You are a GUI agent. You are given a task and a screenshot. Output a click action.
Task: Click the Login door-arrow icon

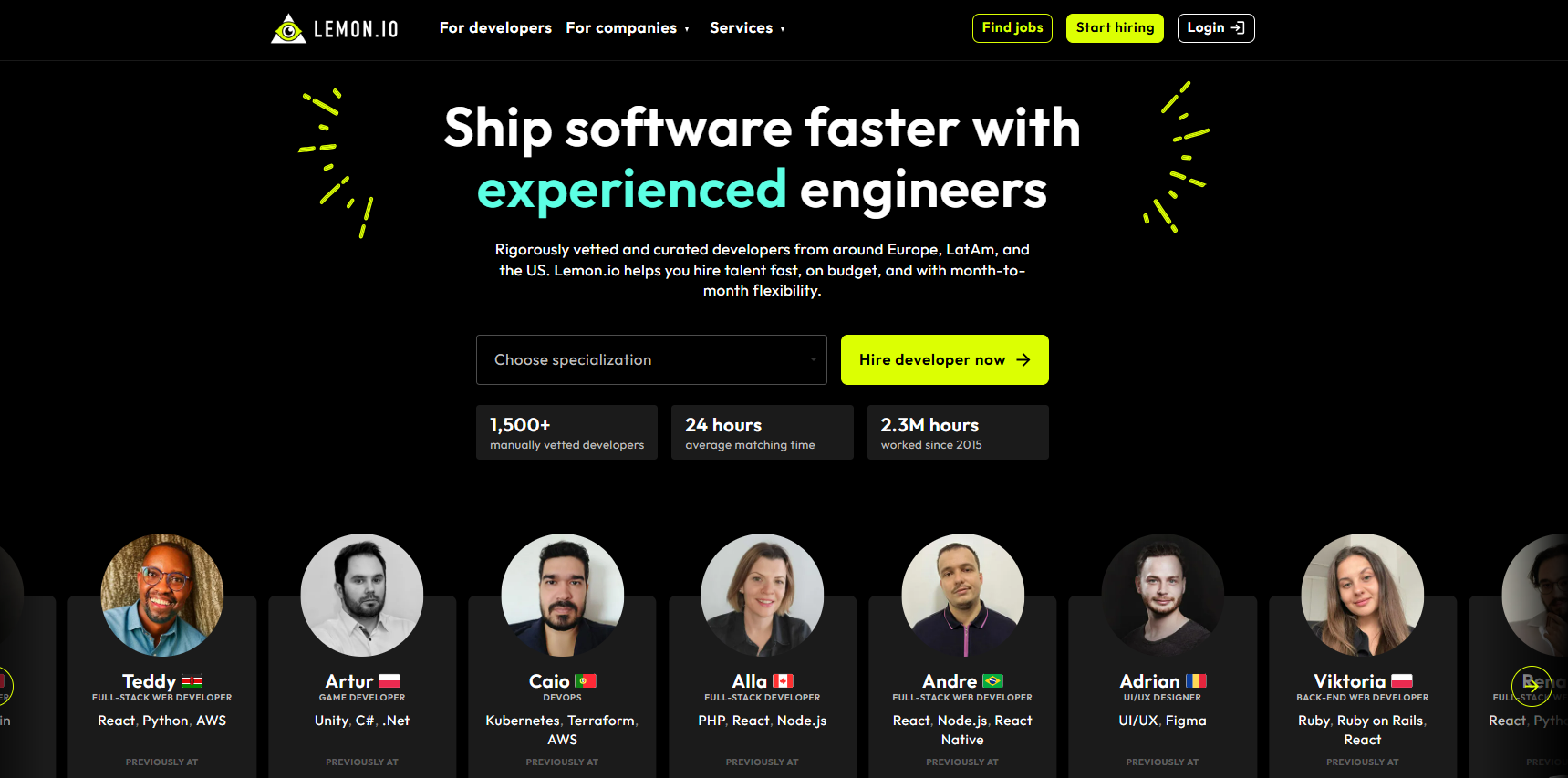coord(1237,28)
